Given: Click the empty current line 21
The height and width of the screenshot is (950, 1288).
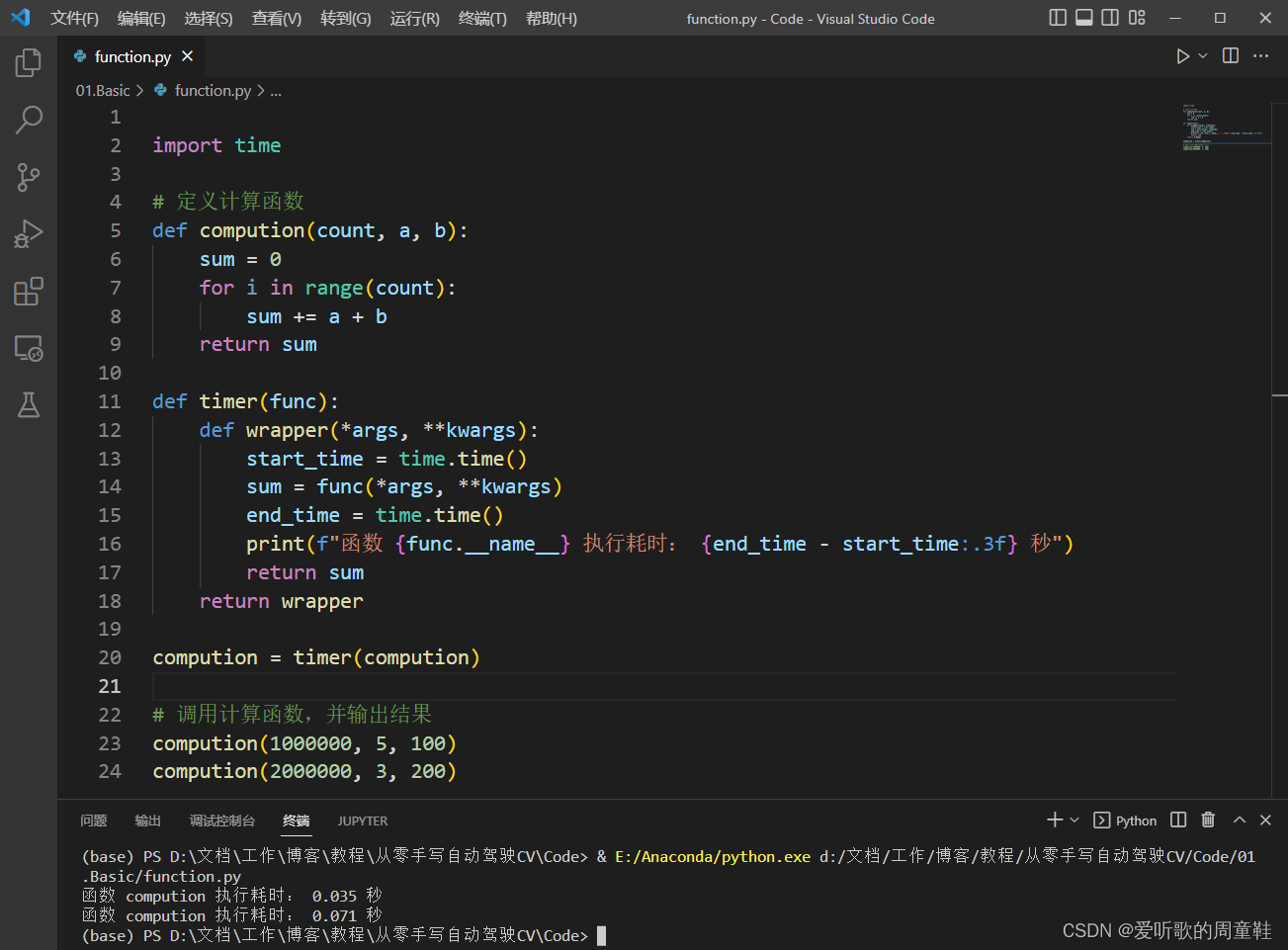Looking at the screenshot, I should [663, 686].
